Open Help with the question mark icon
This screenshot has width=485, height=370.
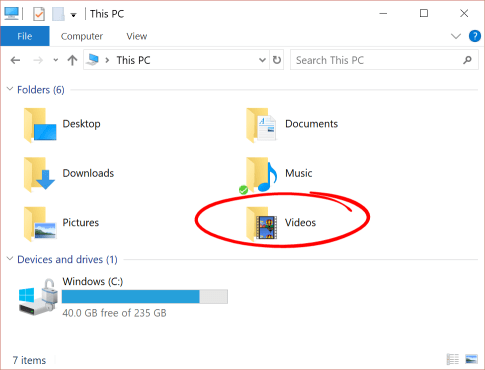point(475,36)
